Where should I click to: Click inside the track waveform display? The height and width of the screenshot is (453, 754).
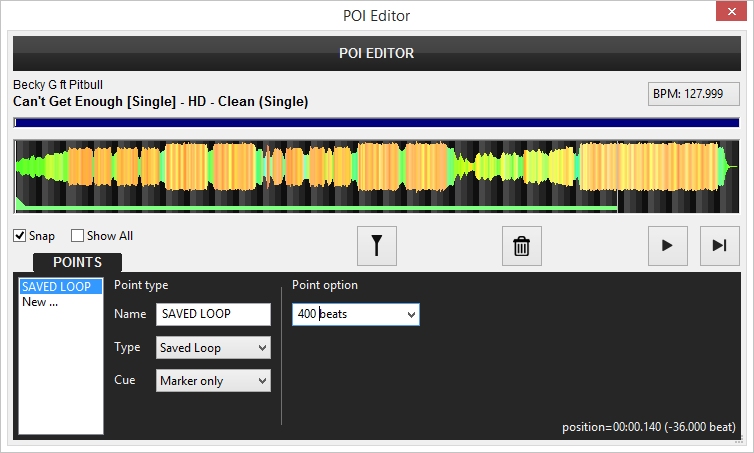pos(376,170)
